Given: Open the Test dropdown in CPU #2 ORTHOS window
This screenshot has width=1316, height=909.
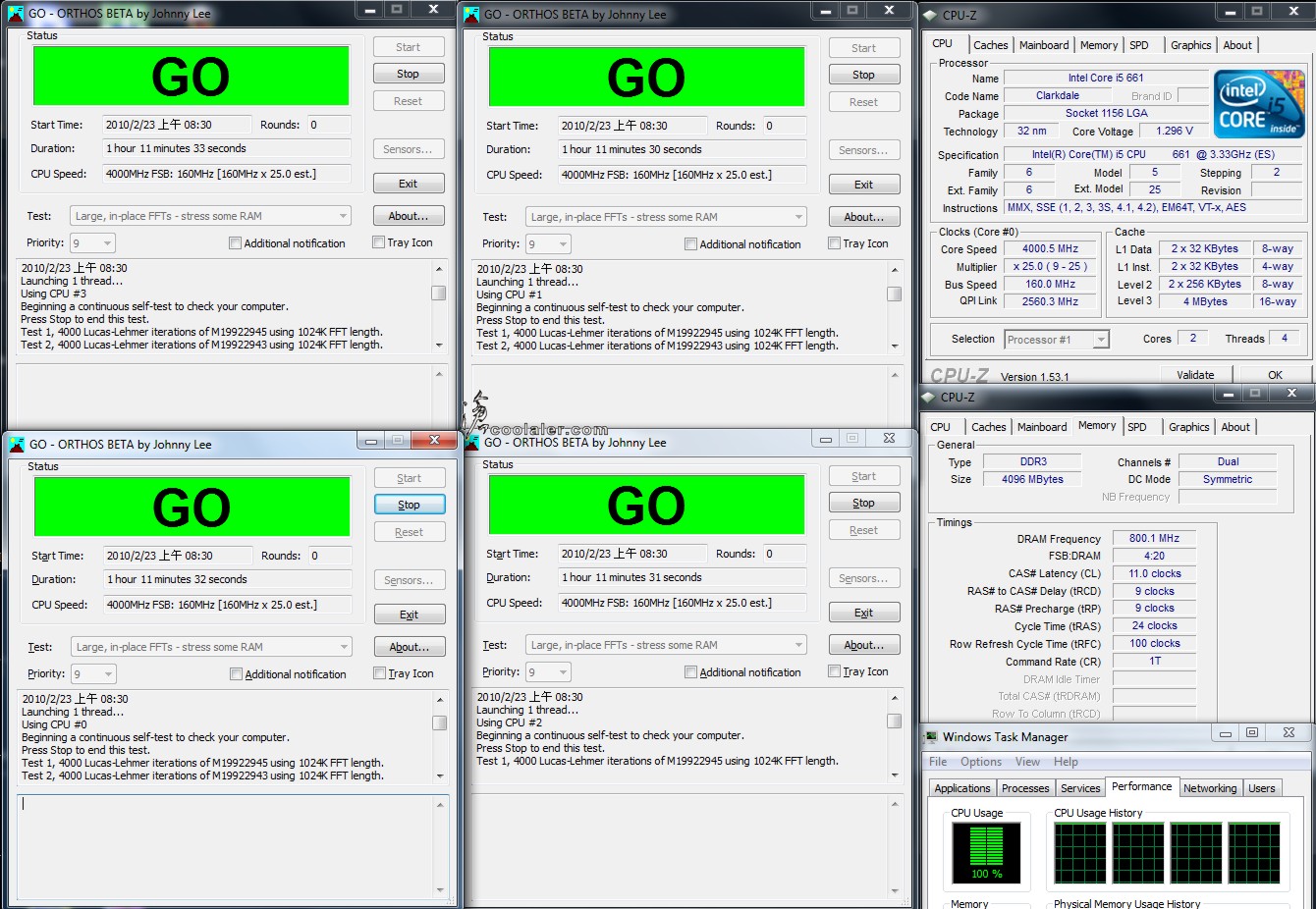Looking at the screenshot, I should (x=666, y=645).
